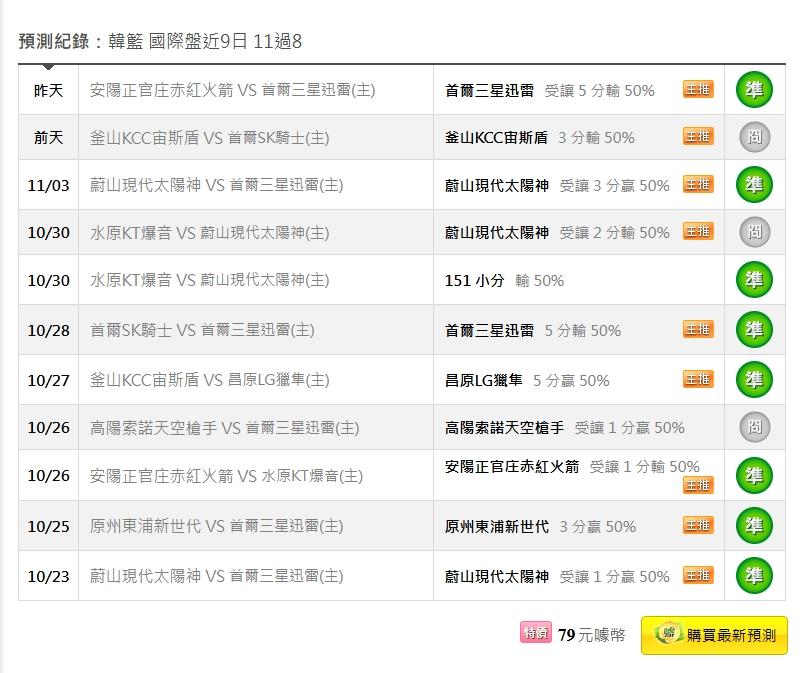Click pink 特價 price tag icon
Image resolution: width=801 pixels, height=673 pixels.
click(x=536, y=633)
